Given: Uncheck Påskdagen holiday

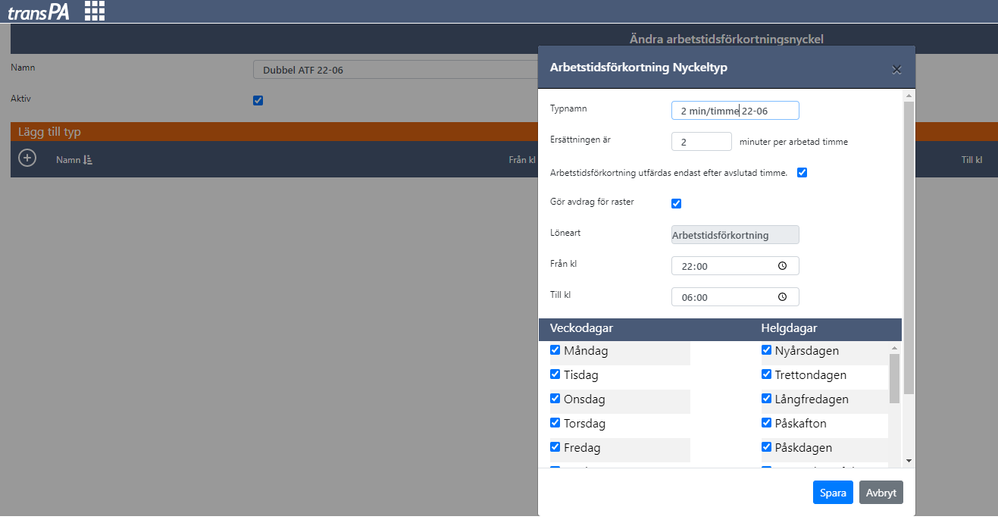Looking at the screenshot, I should tap(766, 447).
